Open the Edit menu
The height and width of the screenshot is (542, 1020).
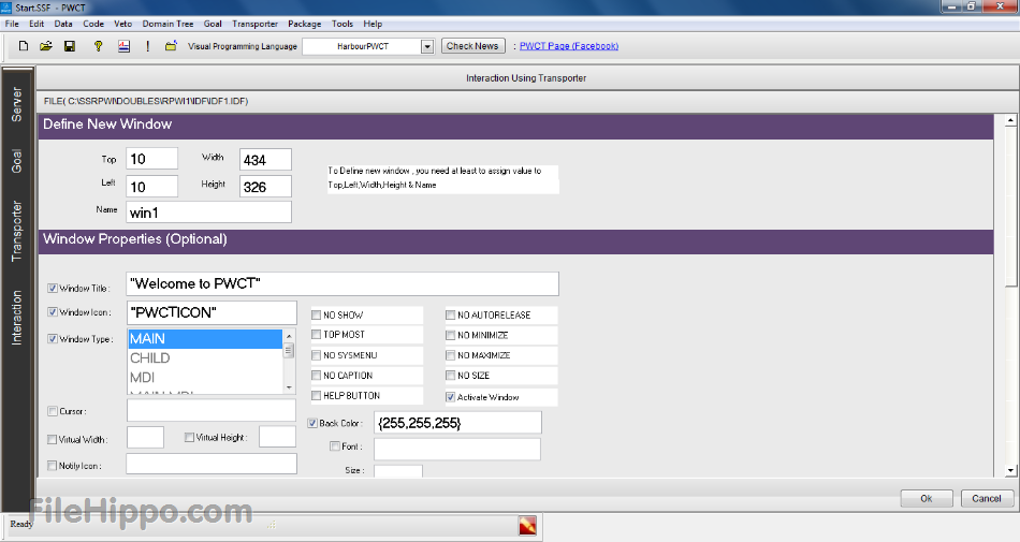point(36,24)
